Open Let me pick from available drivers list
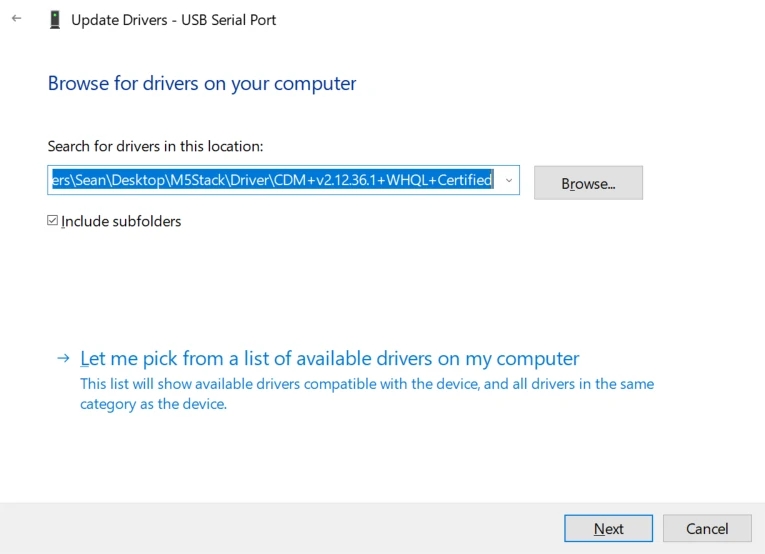 (x=329, y=358)
